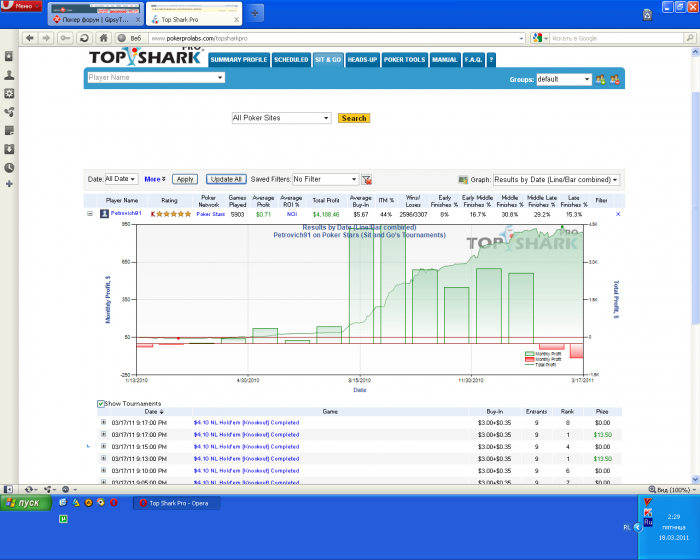This screenshot has width=700, height=560.
Task: Open the Opera Меню button
Action: click(x=21, y=6)
